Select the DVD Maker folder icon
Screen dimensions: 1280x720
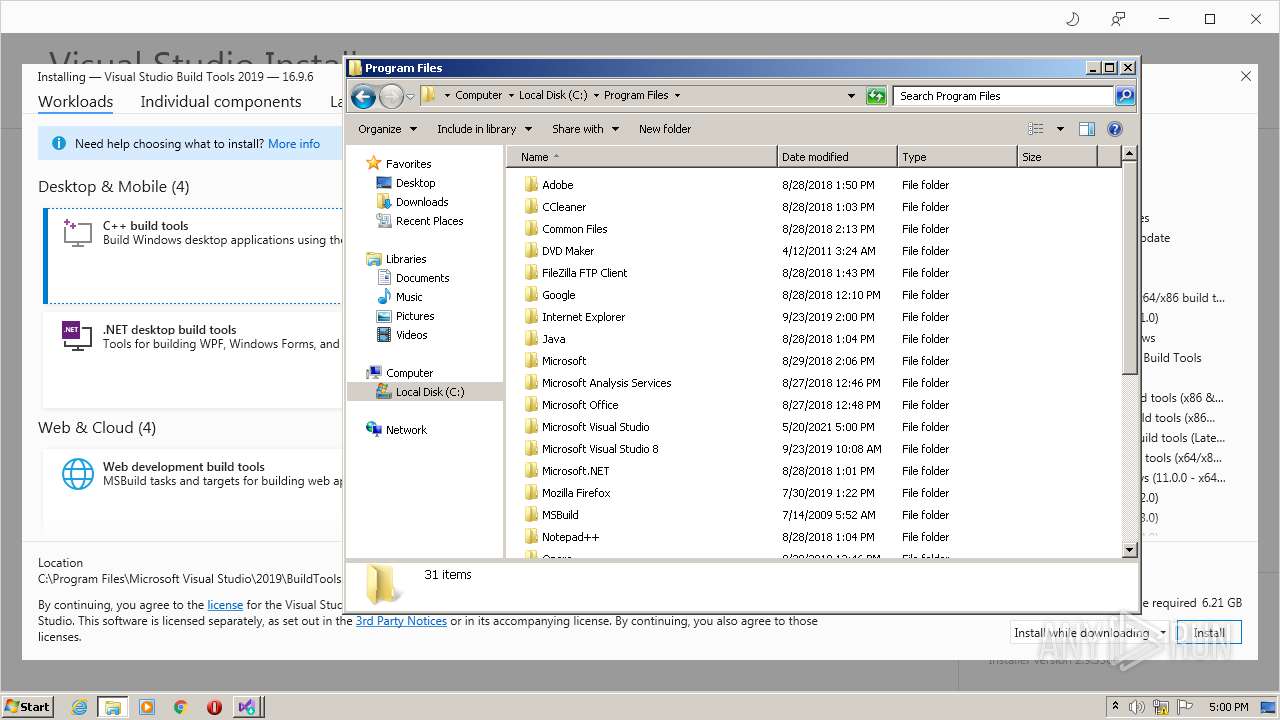(x=531, y=251)
